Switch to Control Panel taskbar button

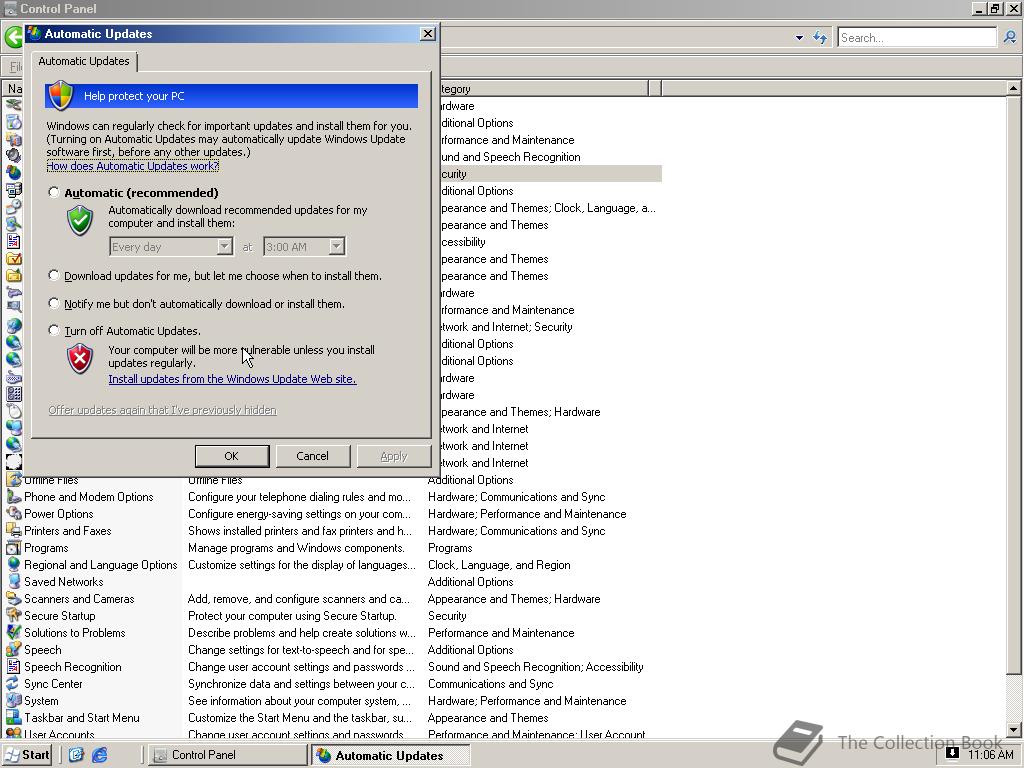(227, 755)
